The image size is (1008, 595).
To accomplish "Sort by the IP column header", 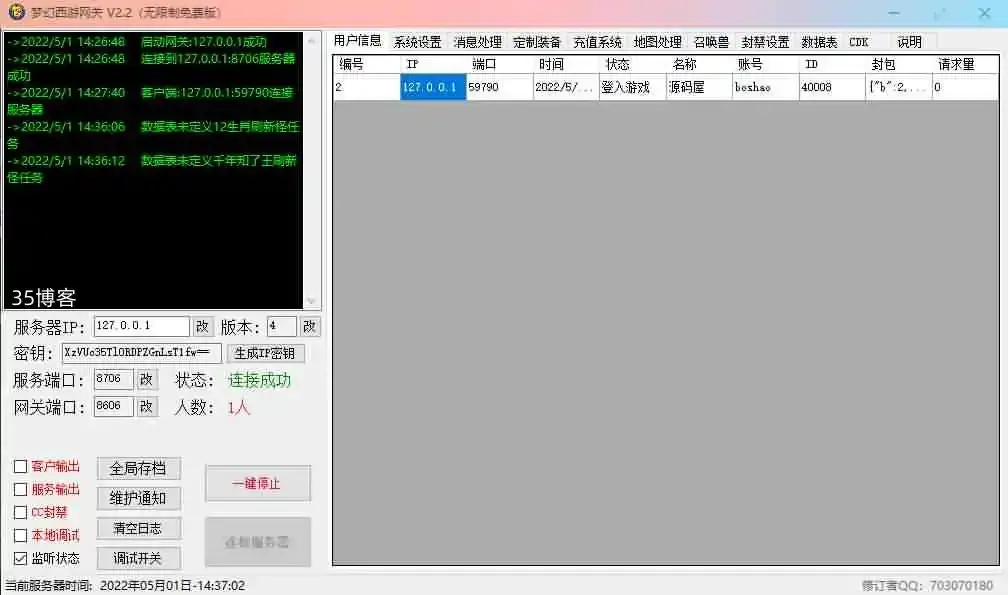I will 433,64.
